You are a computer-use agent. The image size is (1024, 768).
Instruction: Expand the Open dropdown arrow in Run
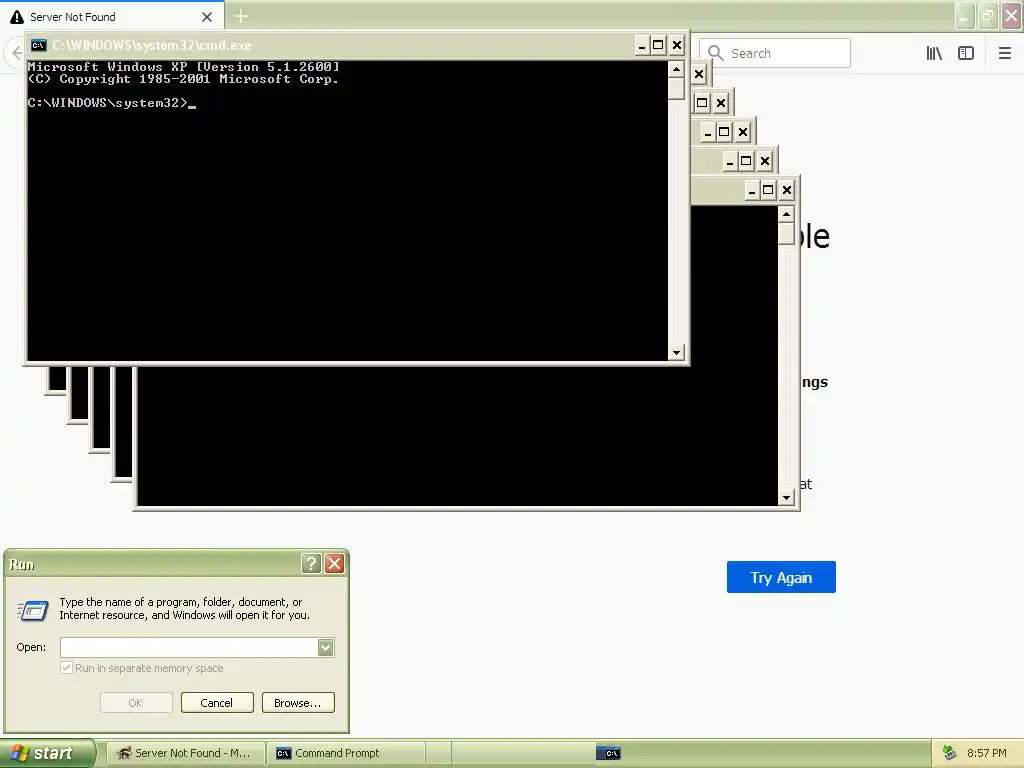[x=326, y=647]
